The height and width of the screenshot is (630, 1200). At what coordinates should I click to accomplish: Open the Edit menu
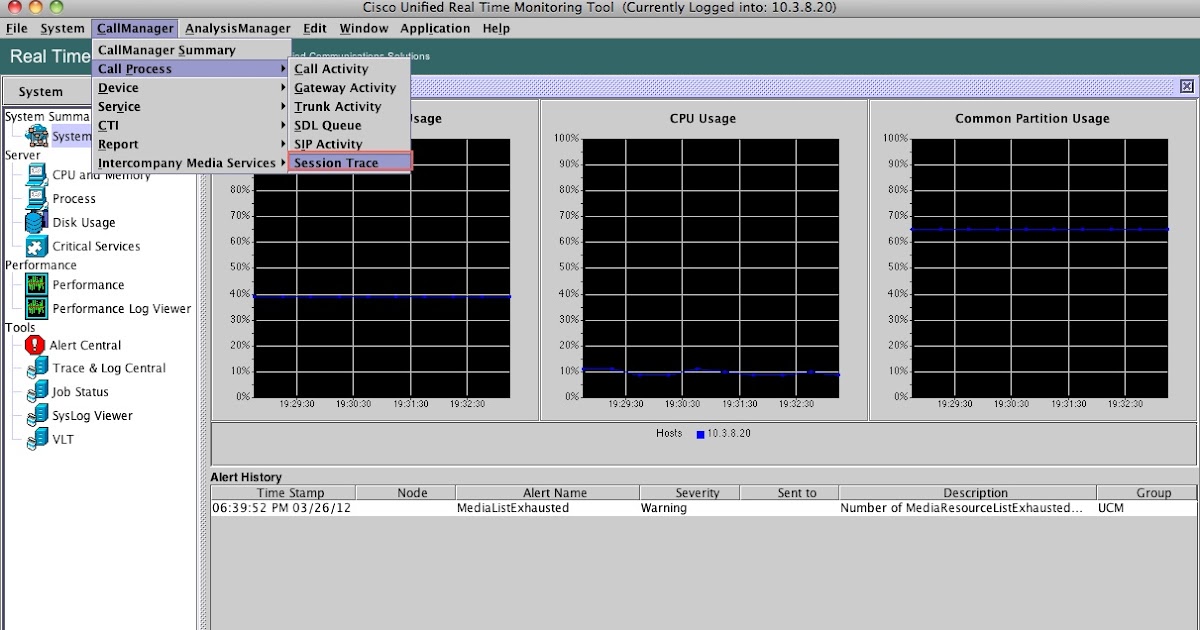pos(314,29)
